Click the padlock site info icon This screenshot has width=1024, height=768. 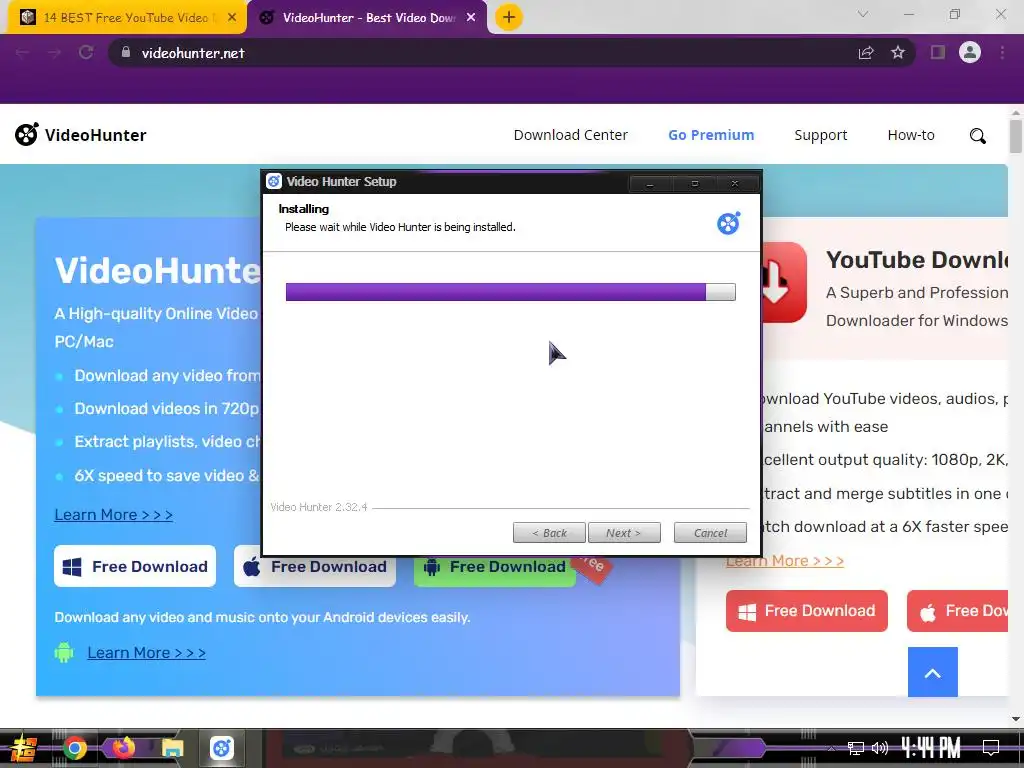coord(126,52)
